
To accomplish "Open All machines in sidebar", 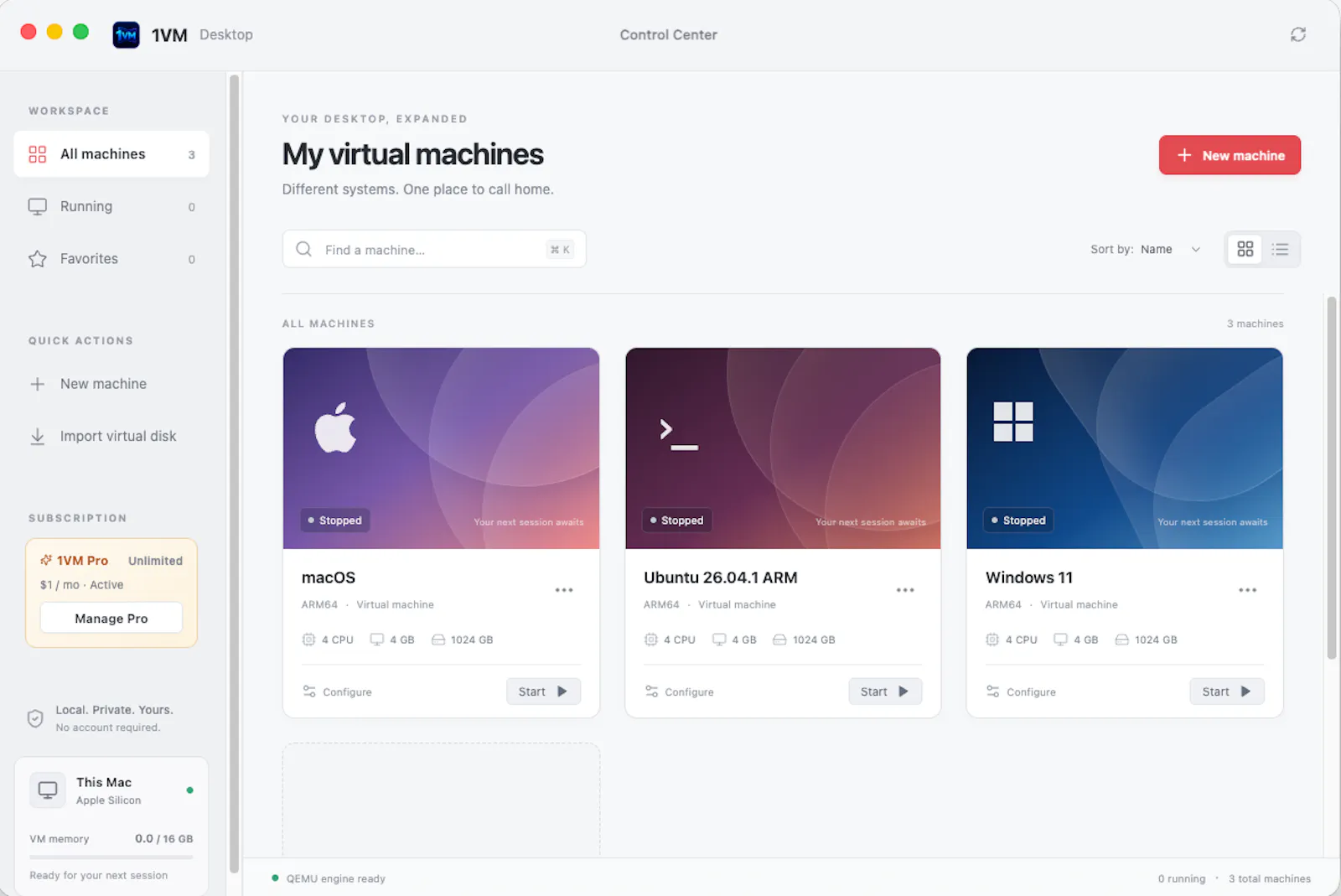I will [111, 154].
